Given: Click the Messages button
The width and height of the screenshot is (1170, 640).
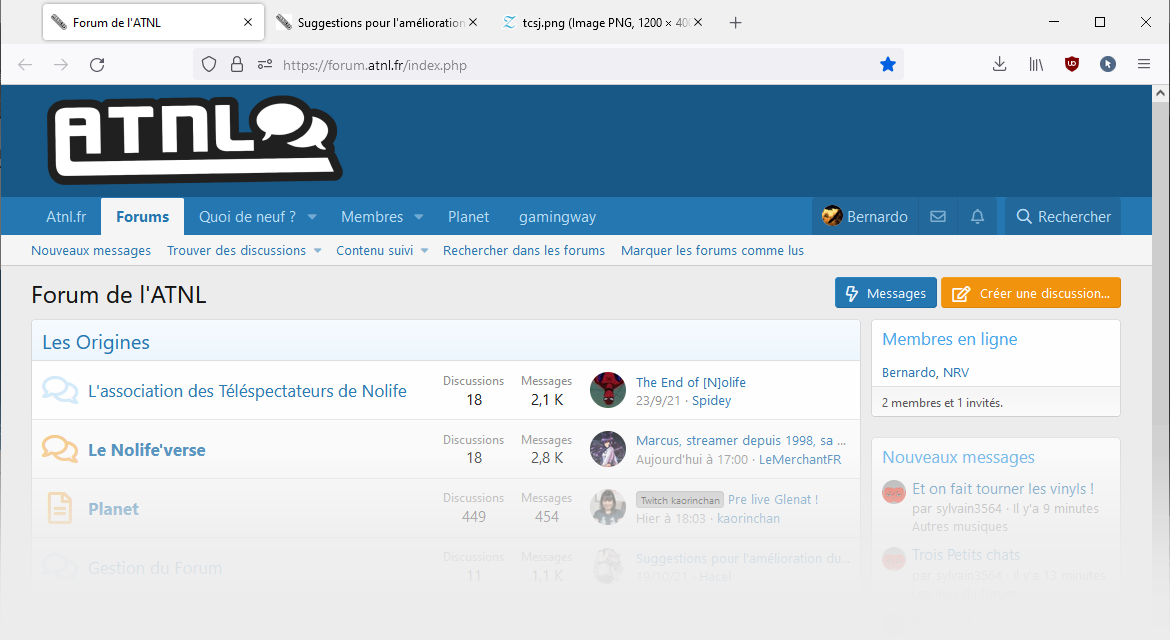Looking at the screenshot, I should (886, 293).
